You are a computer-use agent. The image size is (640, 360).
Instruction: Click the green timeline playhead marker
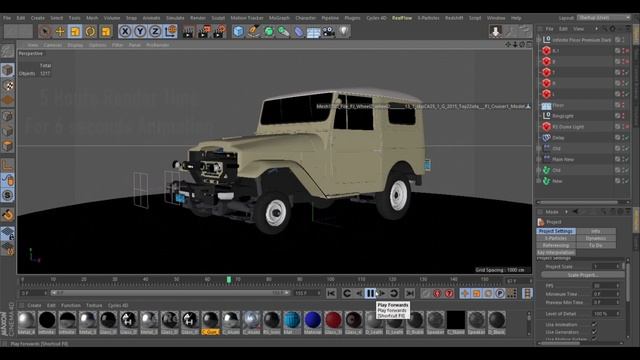point(229,280)
